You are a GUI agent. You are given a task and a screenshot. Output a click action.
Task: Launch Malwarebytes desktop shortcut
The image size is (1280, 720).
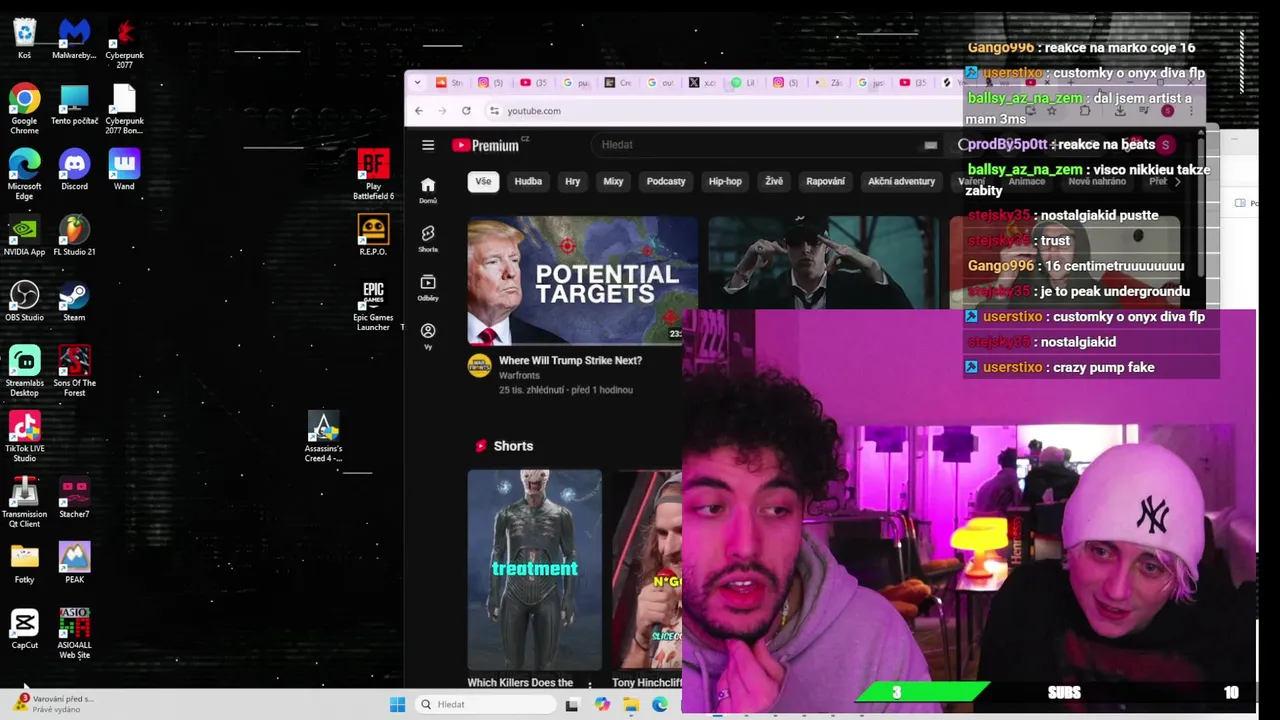[74, 39]
